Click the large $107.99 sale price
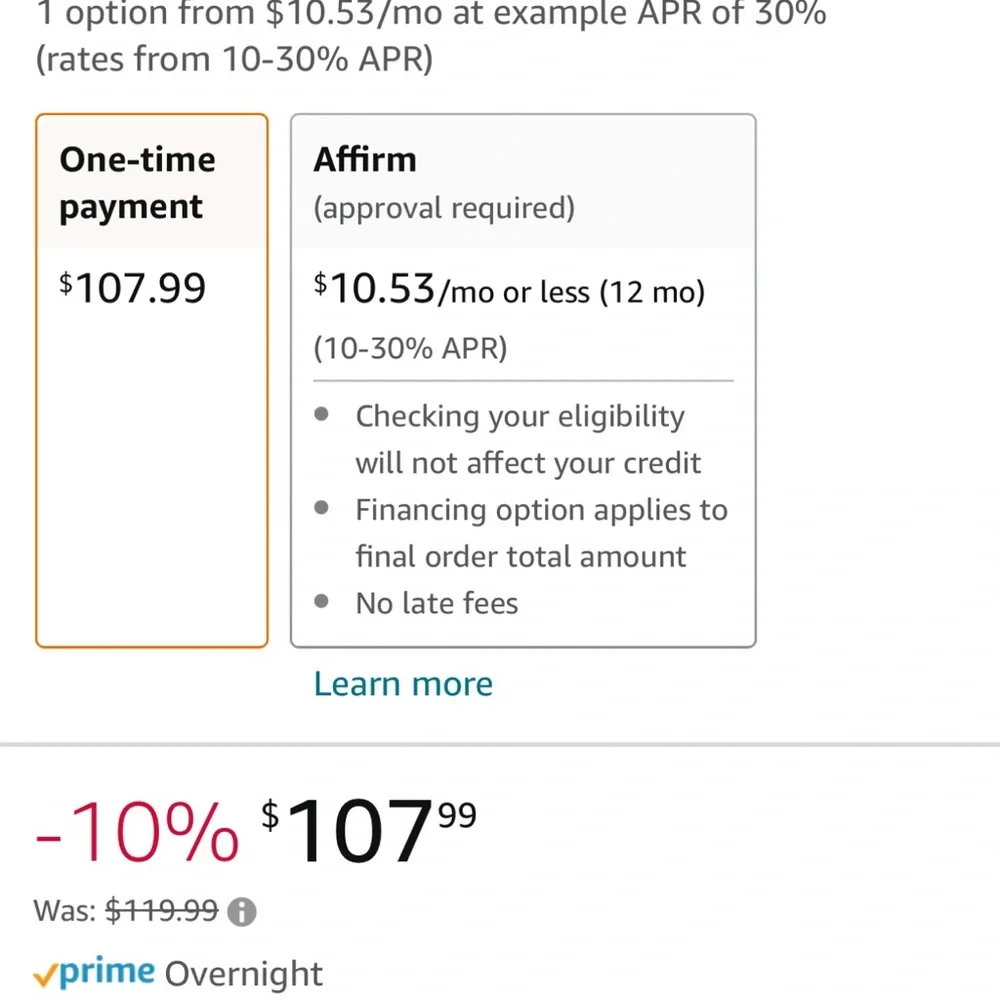This screenshot has width=1000, height=1000. tap(369, 831)
